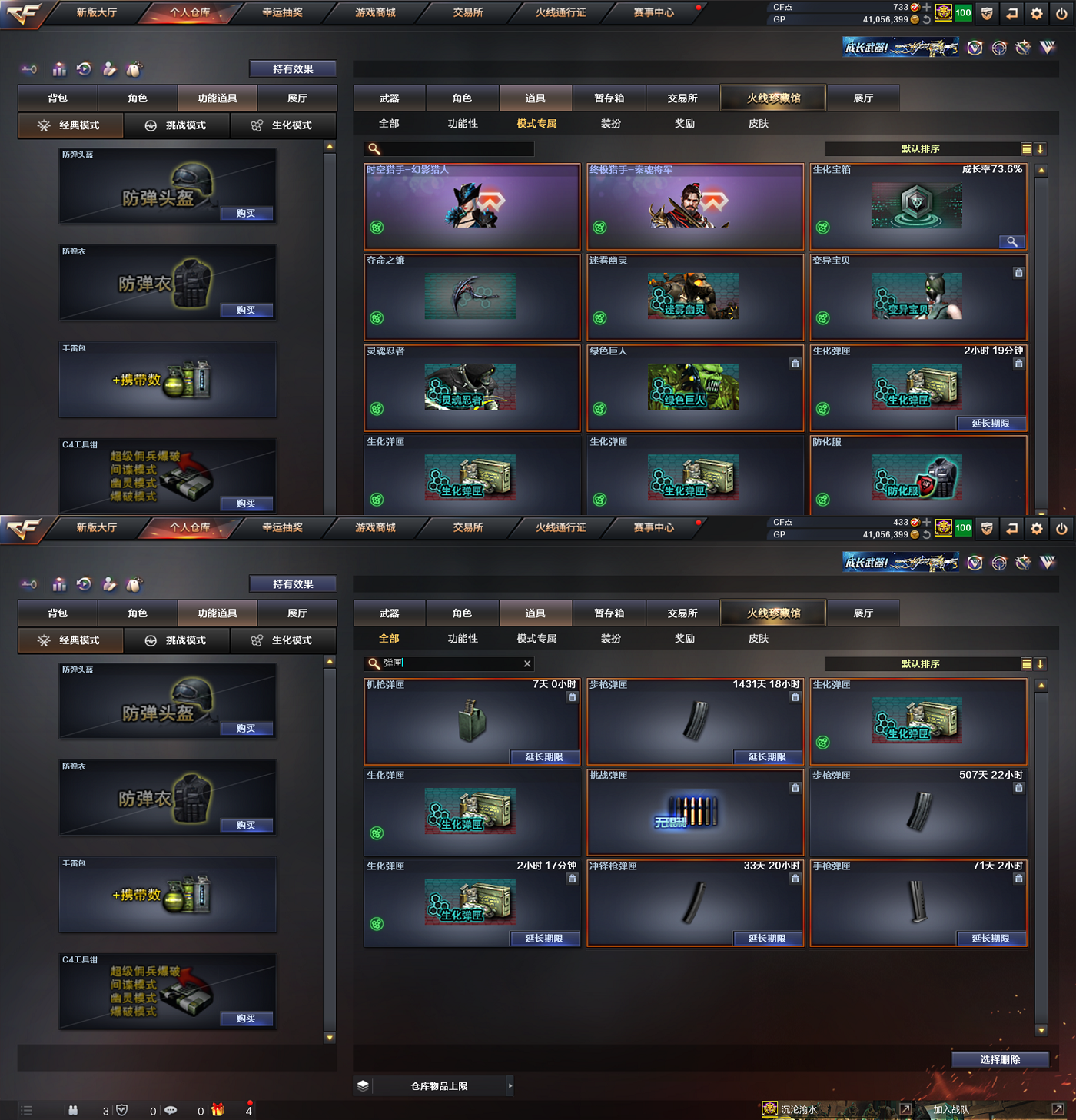Image resolution: width=1076 pixels, height=1120 pixels.
Task: Open the list menu icon in bottom bar
Action: point(27,1110)
